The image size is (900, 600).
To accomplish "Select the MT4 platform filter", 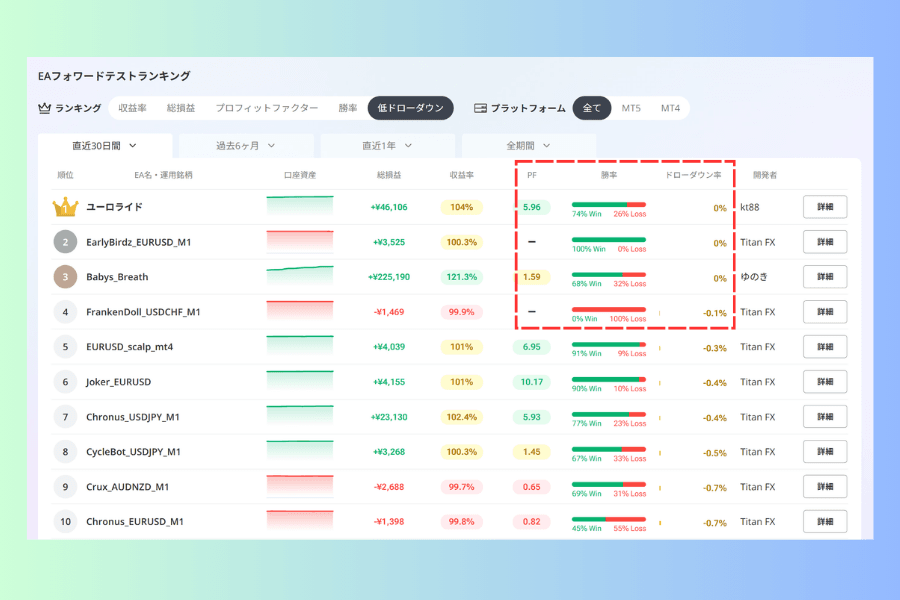I will point(670,108).
